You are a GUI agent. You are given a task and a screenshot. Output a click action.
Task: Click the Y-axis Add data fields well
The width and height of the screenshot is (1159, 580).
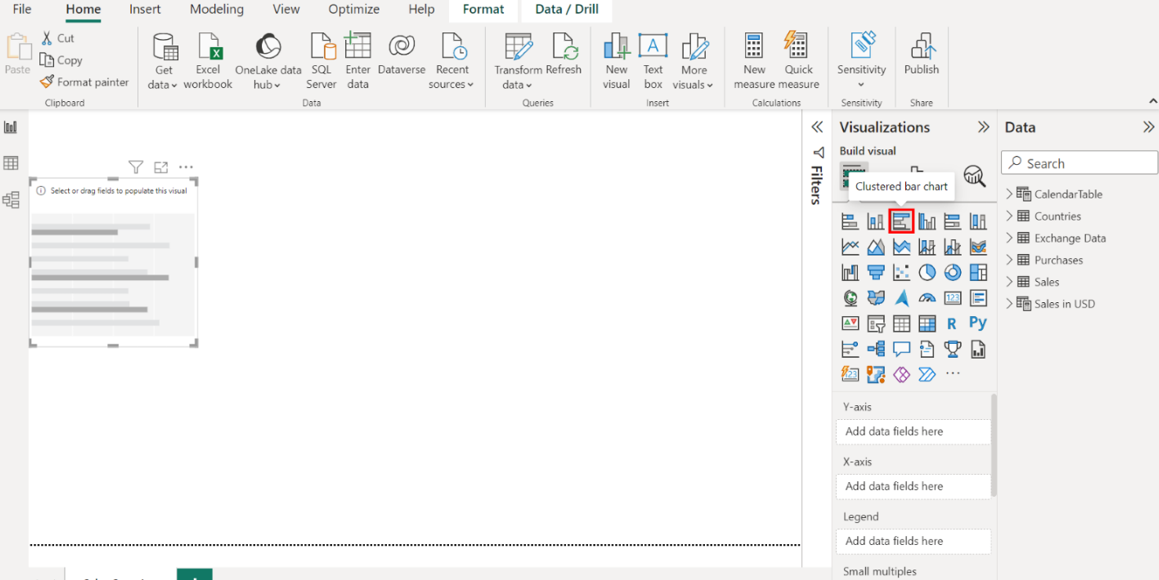[913, 432]
